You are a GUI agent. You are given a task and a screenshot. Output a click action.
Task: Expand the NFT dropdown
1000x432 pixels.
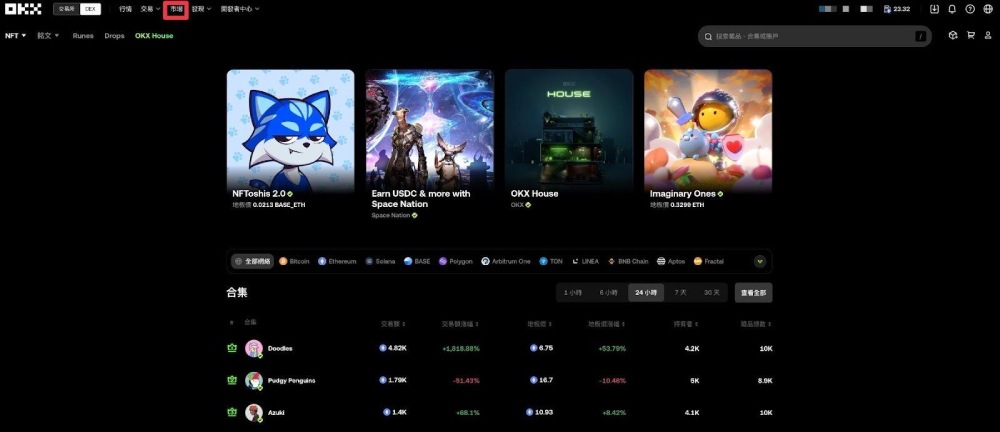(16, 36)
